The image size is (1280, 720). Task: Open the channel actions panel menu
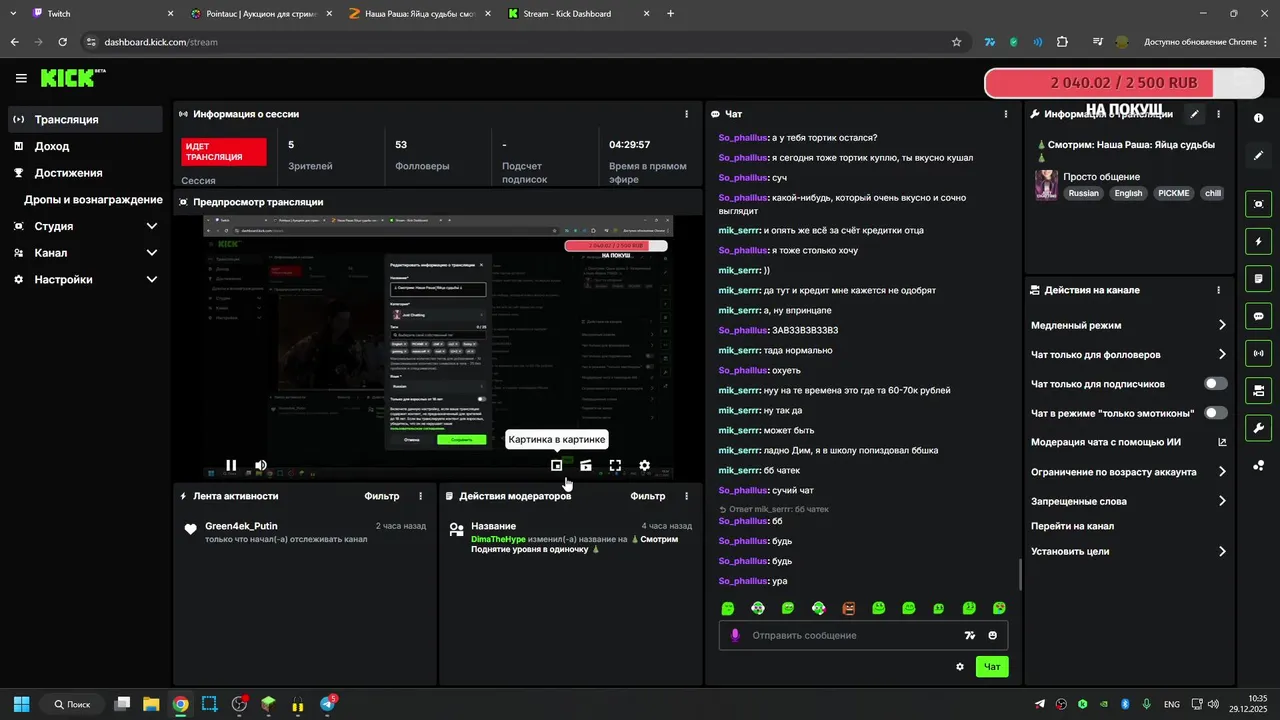click(1218, 290)
